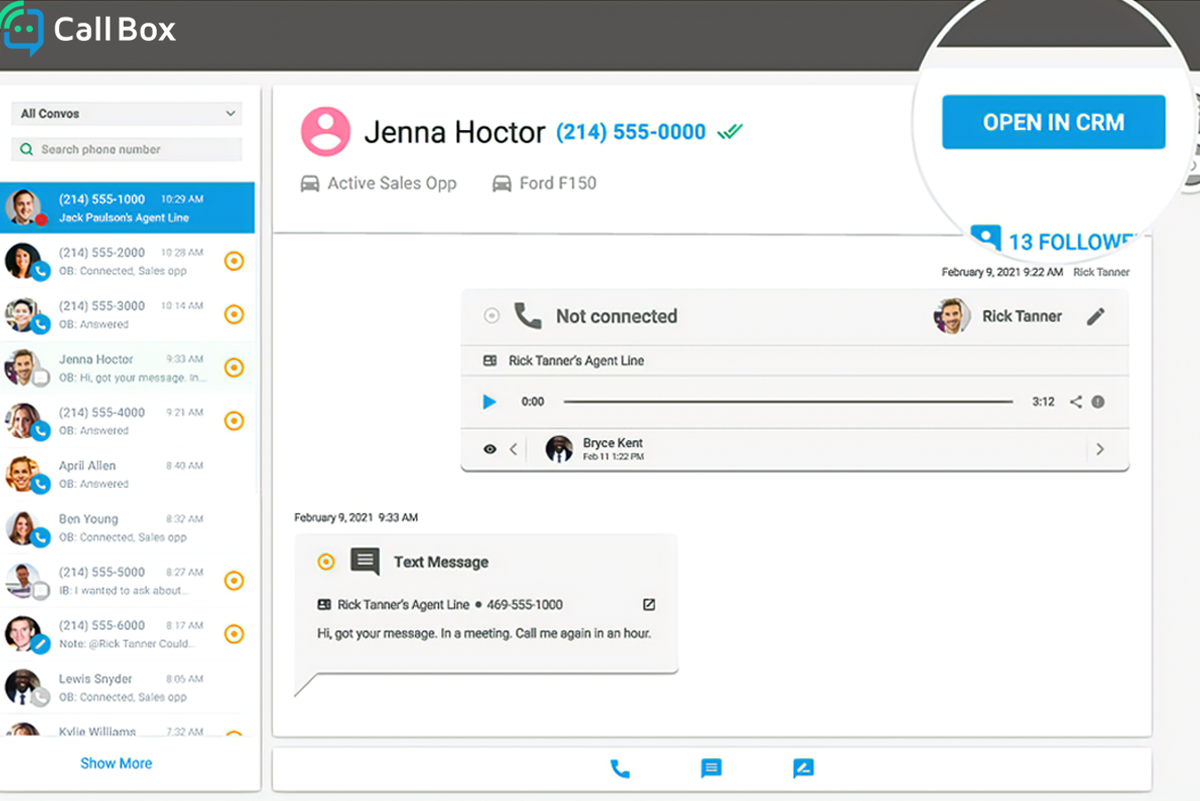Edit the call with the pencil icon
The height and width of the screenshot is (801, 1200).
1096,316
